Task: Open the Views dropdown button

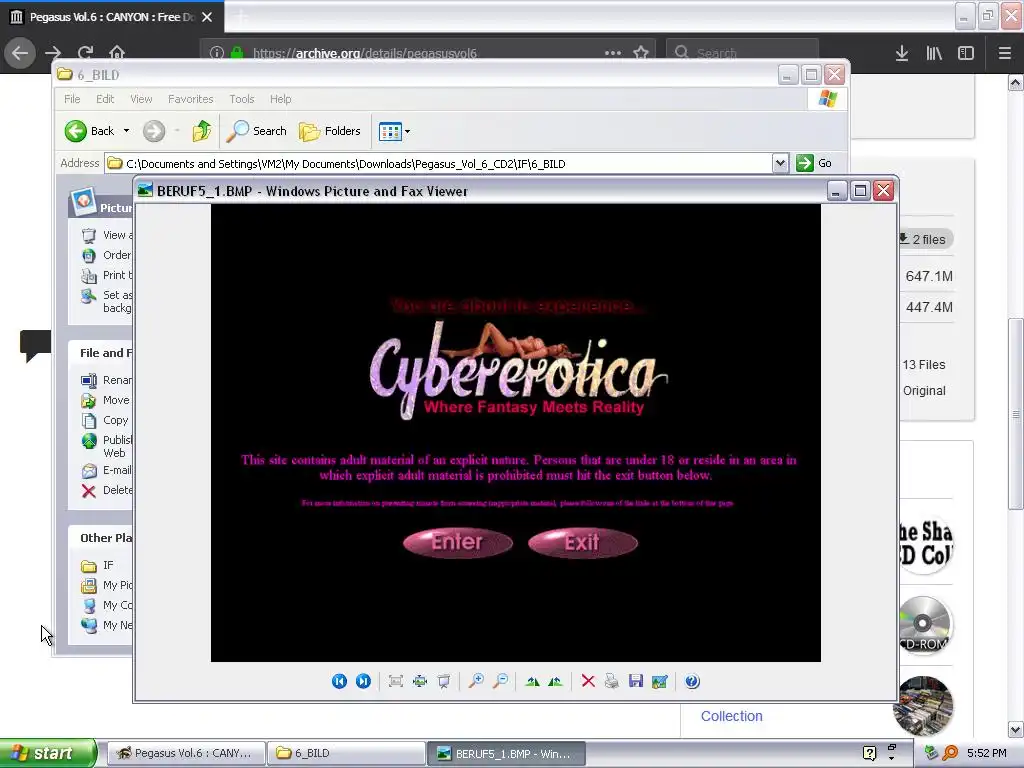Action: pyautogui.click(x=394, y=131)
